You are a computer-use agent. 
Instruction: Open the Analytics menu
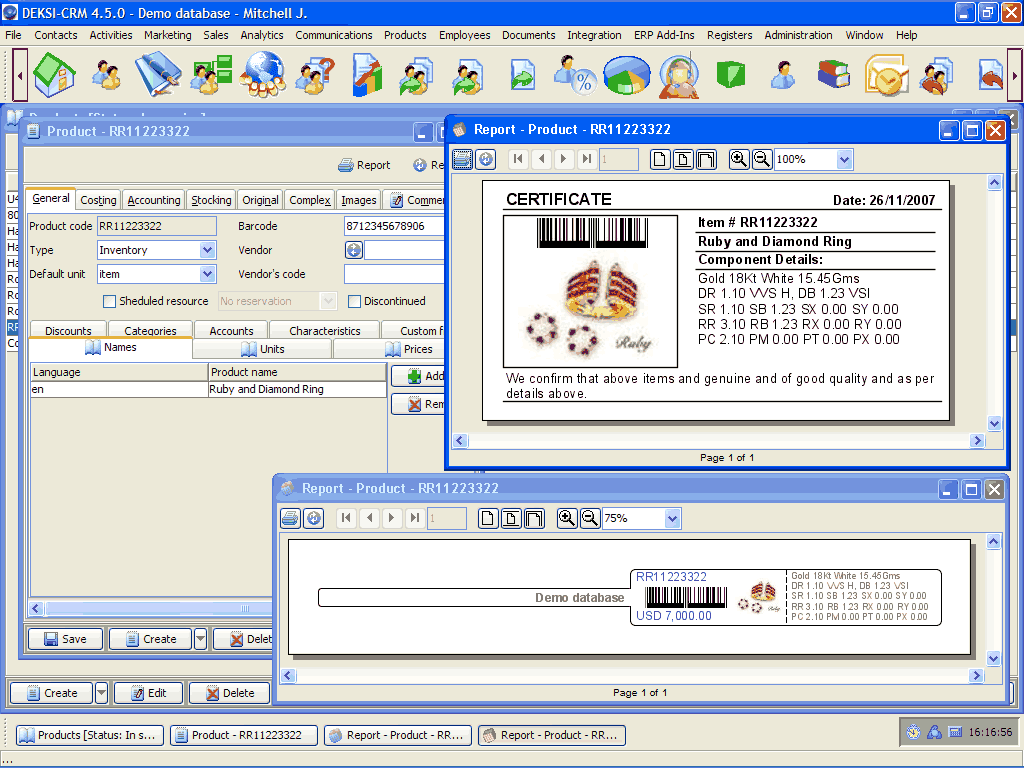262,35
